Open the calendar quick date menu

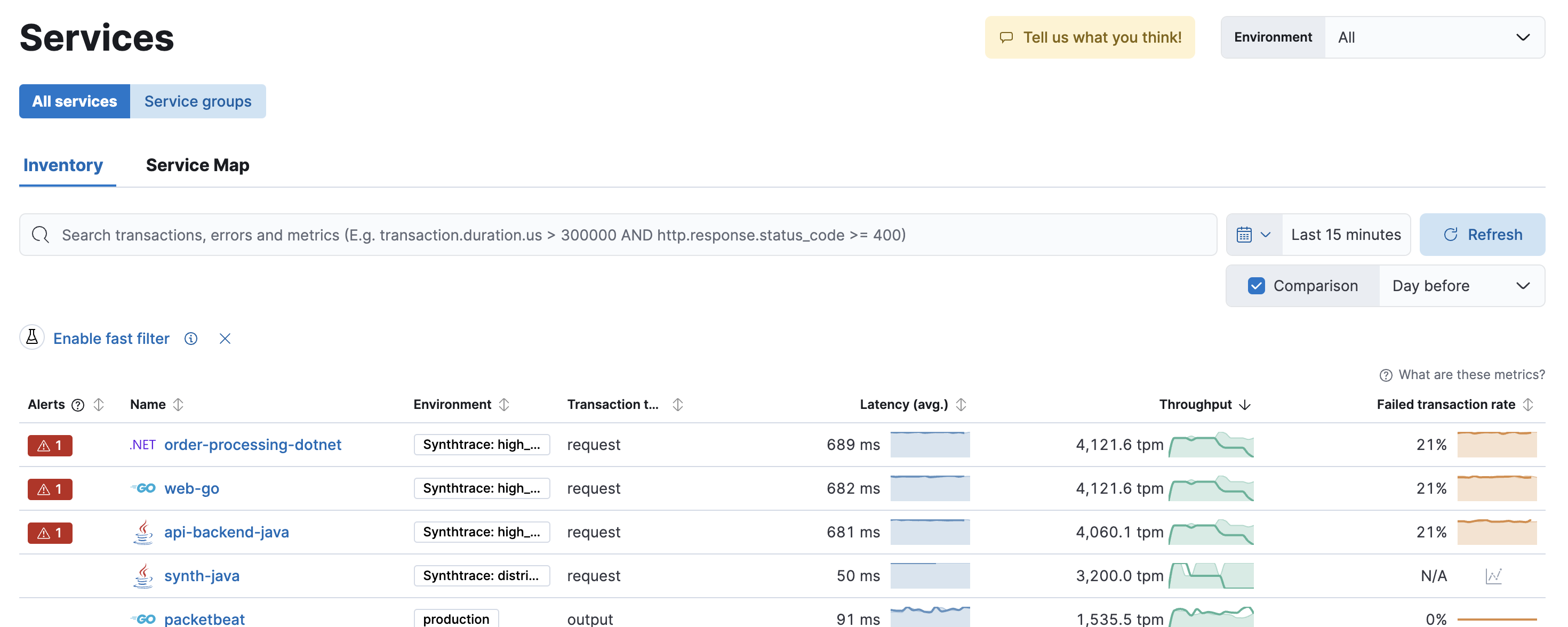pos(1254,235)
